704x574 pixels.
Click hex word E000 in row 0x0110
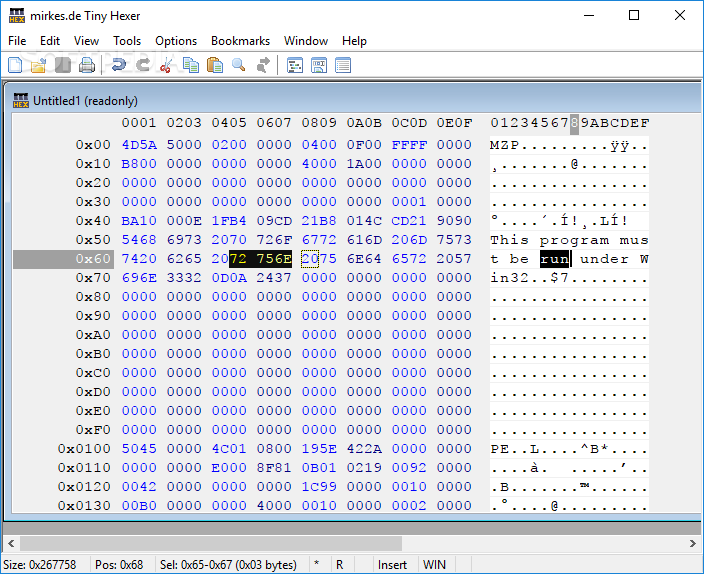229,468
